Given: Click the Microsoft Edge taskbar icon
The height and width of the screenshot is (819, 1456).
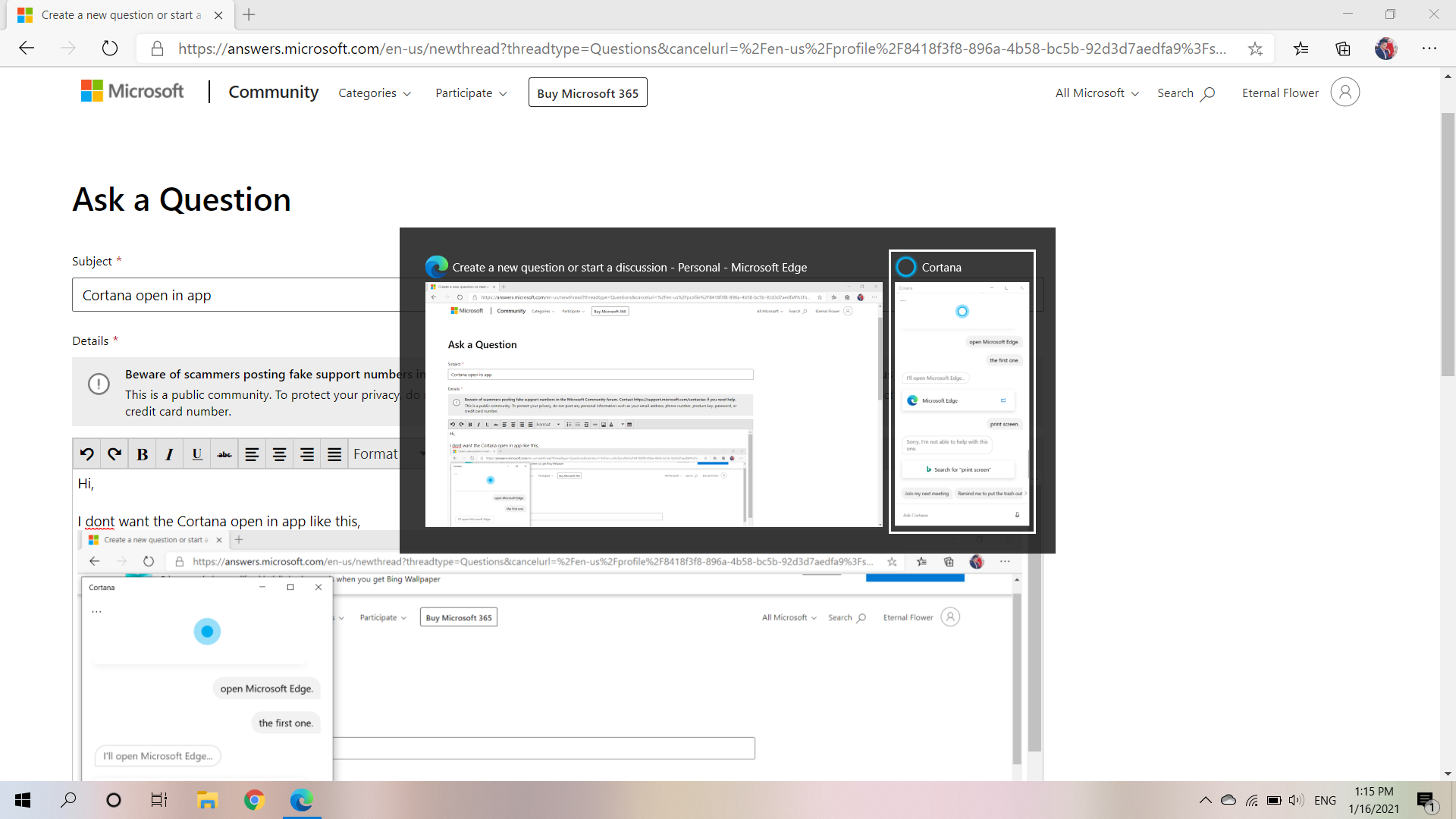Looking at the screenshot, I should pyautogui.click(x=301, y=800).
